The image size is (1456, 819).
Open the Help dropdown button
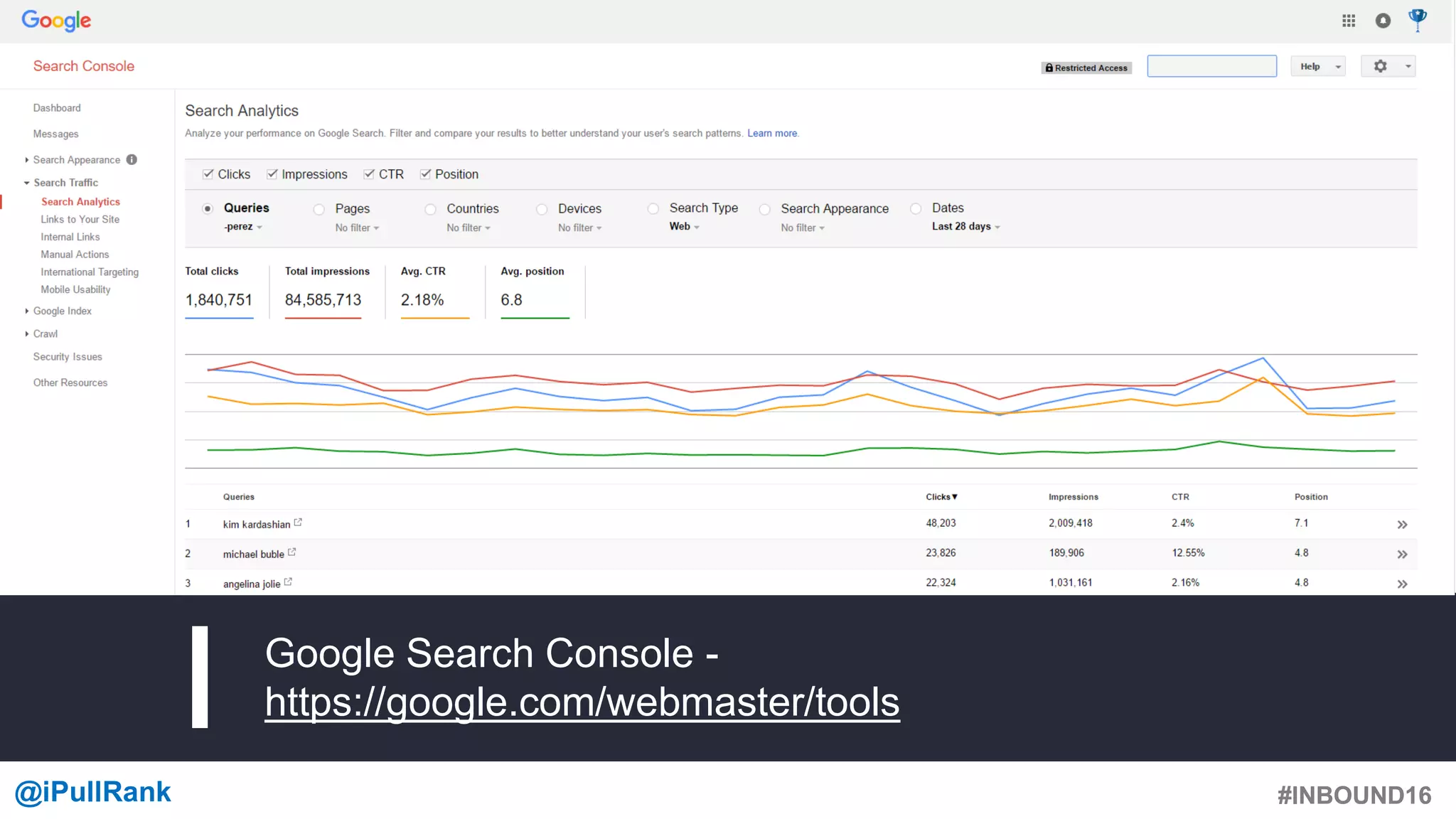(x=1319, y=66)
